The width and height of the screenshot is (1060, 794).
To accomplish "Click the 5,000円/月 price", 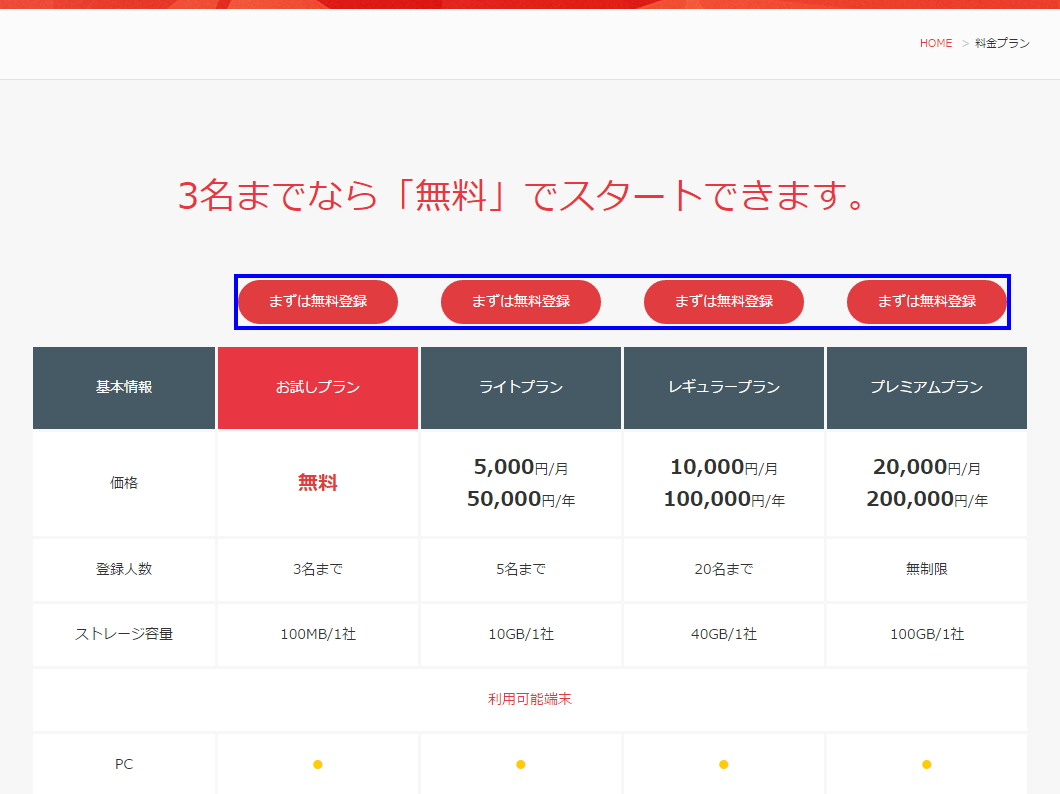I will click(521, 467).
